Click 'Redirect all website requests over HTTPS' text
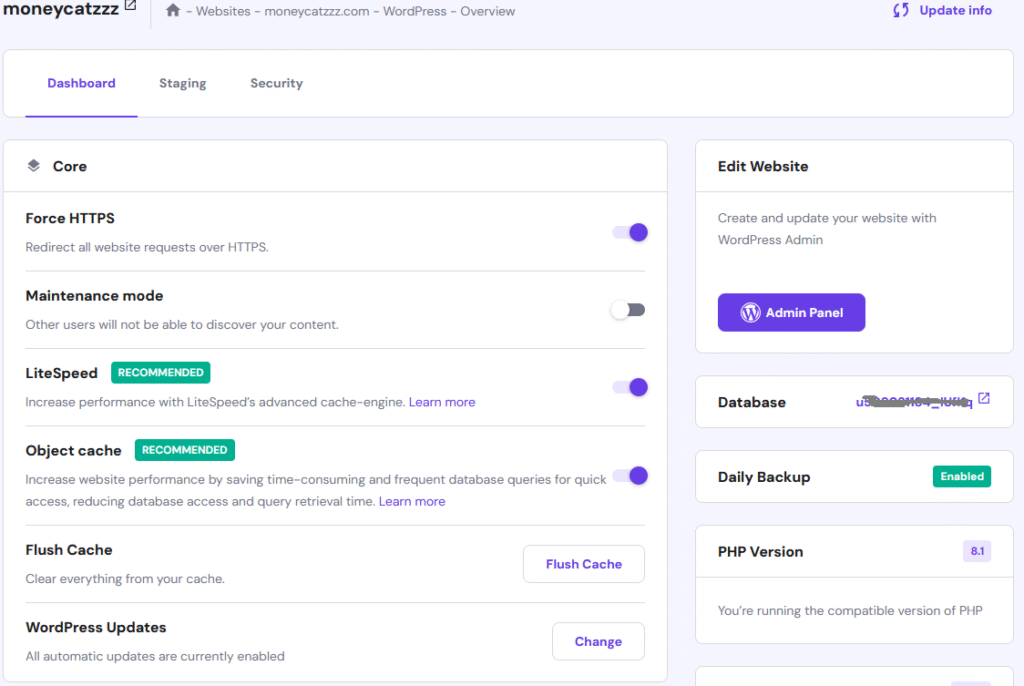 (x=147, y=247)
